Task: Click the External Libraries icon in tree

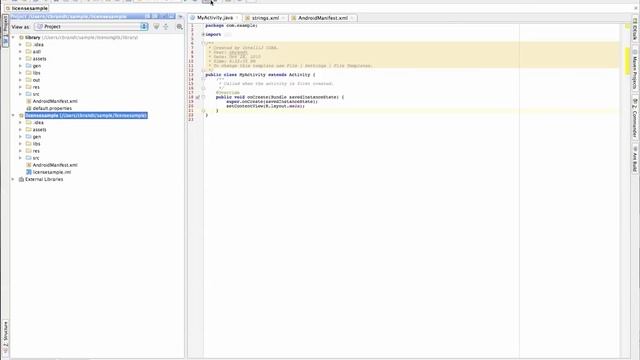Action: point(21,180)
